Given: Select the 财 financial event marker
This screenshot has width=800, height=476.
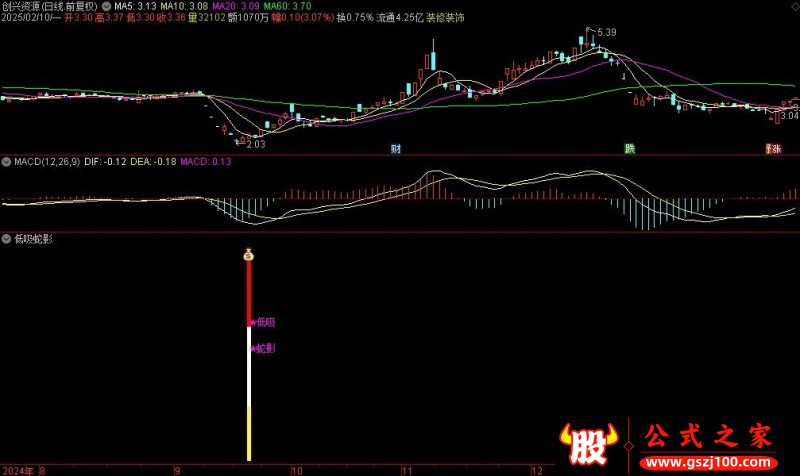Looking at the screenshot, I should (396, 148).
